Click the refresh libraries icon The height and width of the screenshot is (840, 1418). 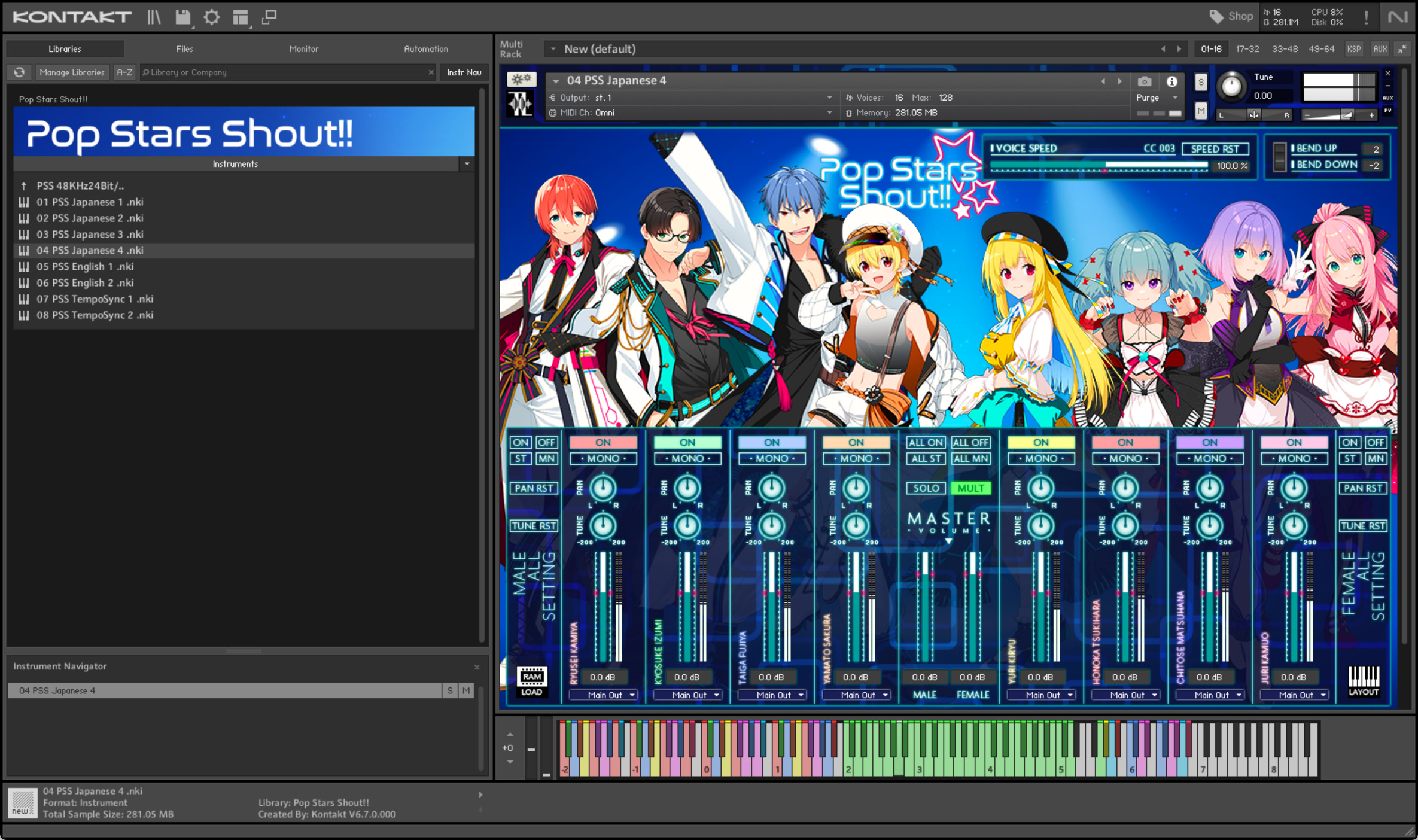(x=19, y=72)
